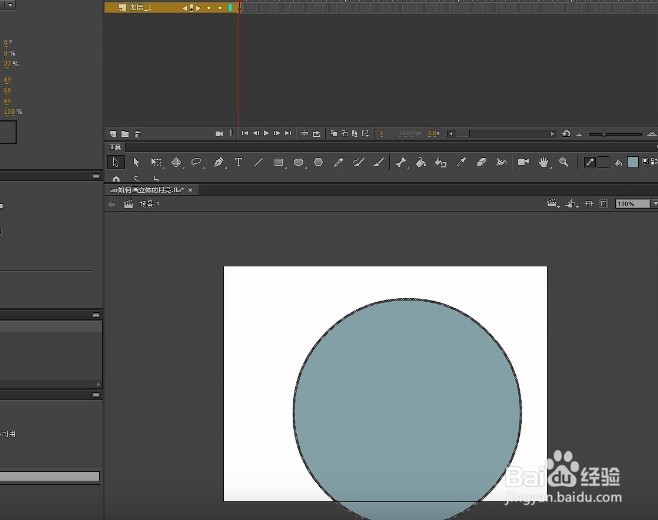Select the Paint Brush tool
The height and width of the screenshot is (520, 658).
coord(358,162)
